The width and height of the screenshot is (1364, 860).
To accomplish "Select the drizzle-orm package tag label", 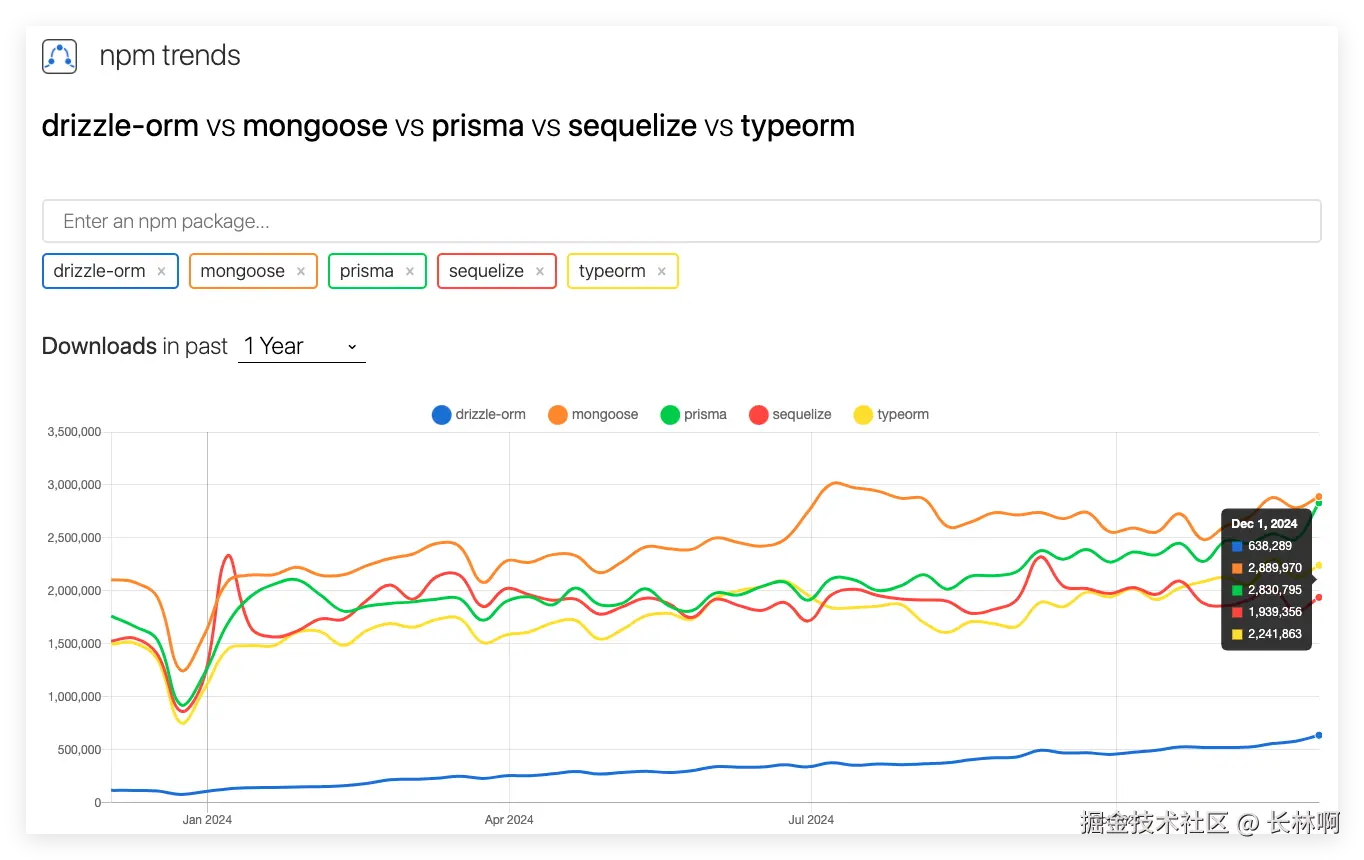I will point(99,271).
